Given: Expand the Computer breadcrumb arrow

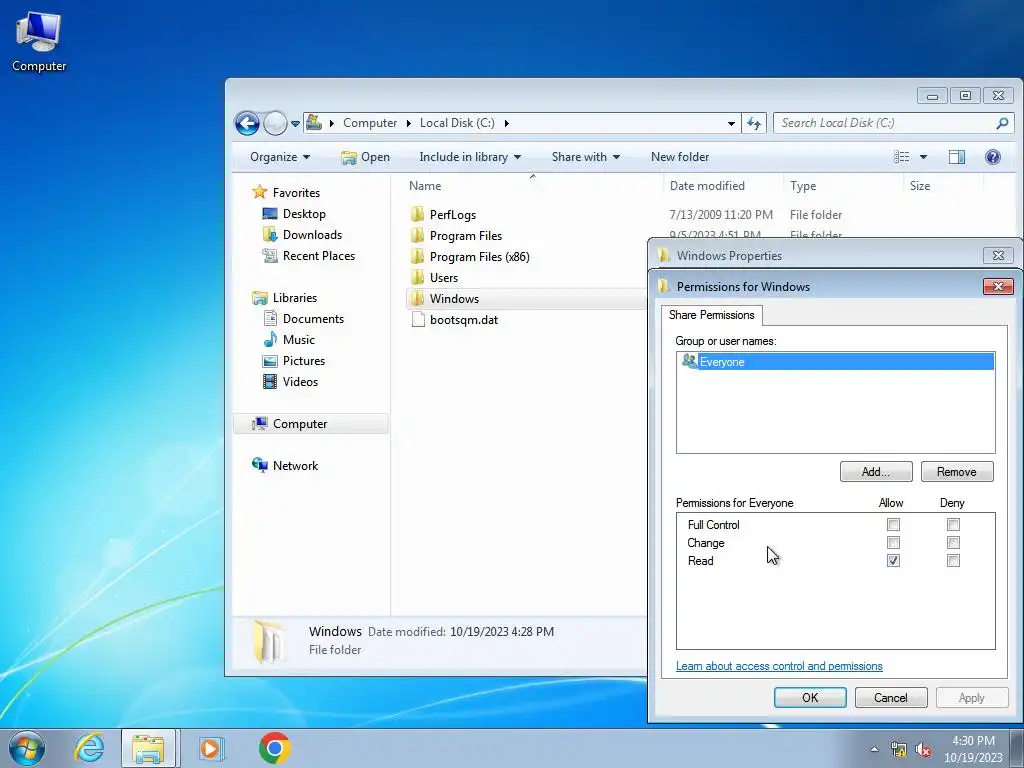Looking at the screenshot, I should tap(408, 123).
